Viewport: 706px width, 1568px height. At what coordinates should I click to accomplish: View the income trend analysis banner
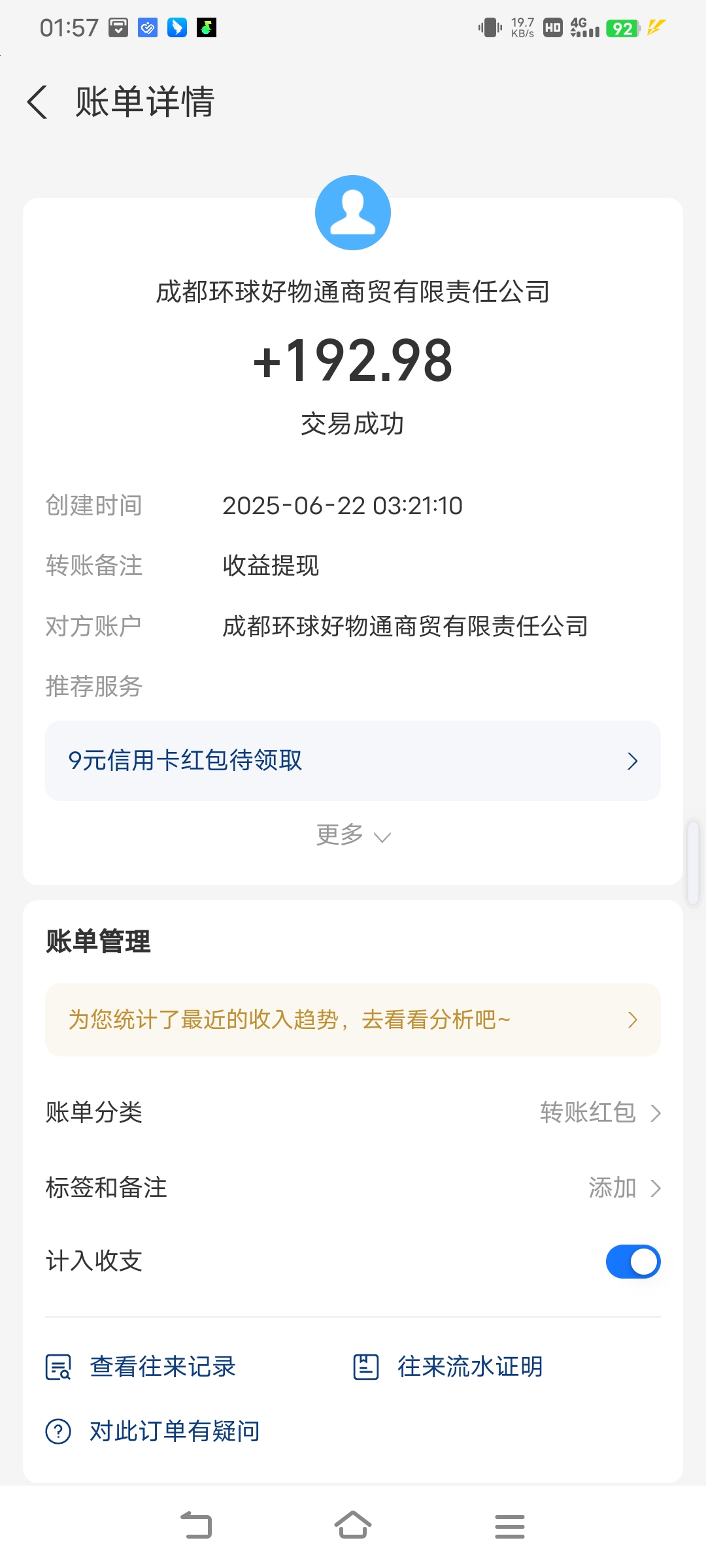click(353, 1020)
